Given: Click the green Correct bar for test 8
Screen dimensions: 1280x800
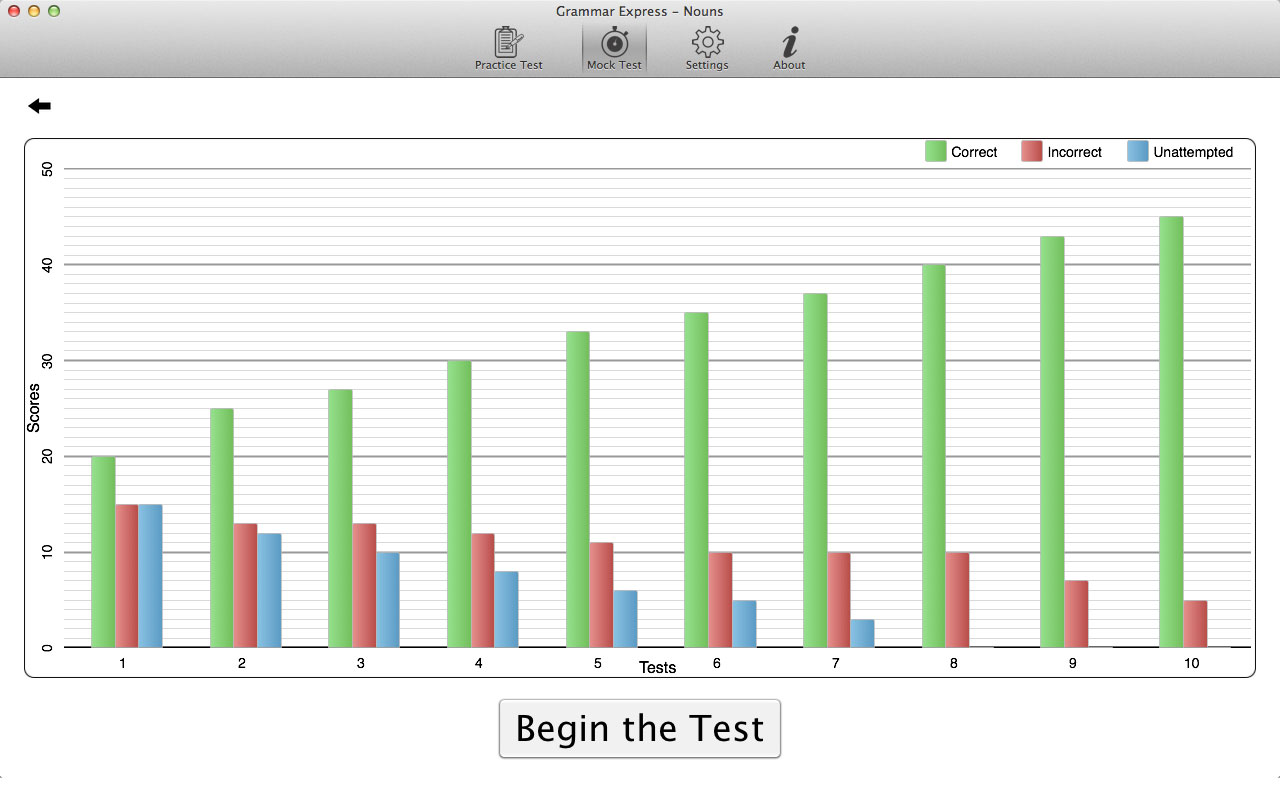Looking at the screenshot, I should [x=933, y=456].
